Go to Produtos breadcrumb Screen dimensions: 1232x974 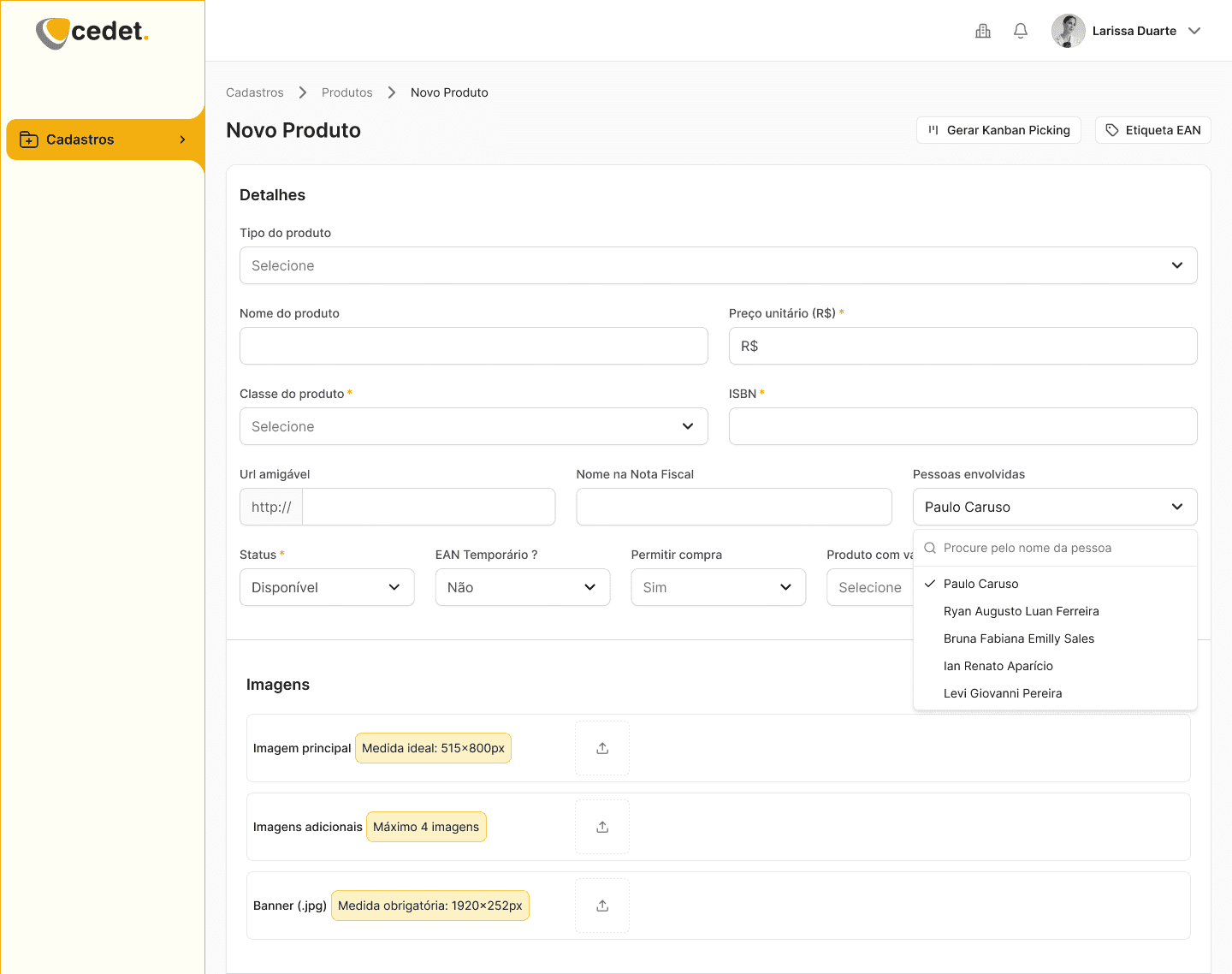(346, 92)
